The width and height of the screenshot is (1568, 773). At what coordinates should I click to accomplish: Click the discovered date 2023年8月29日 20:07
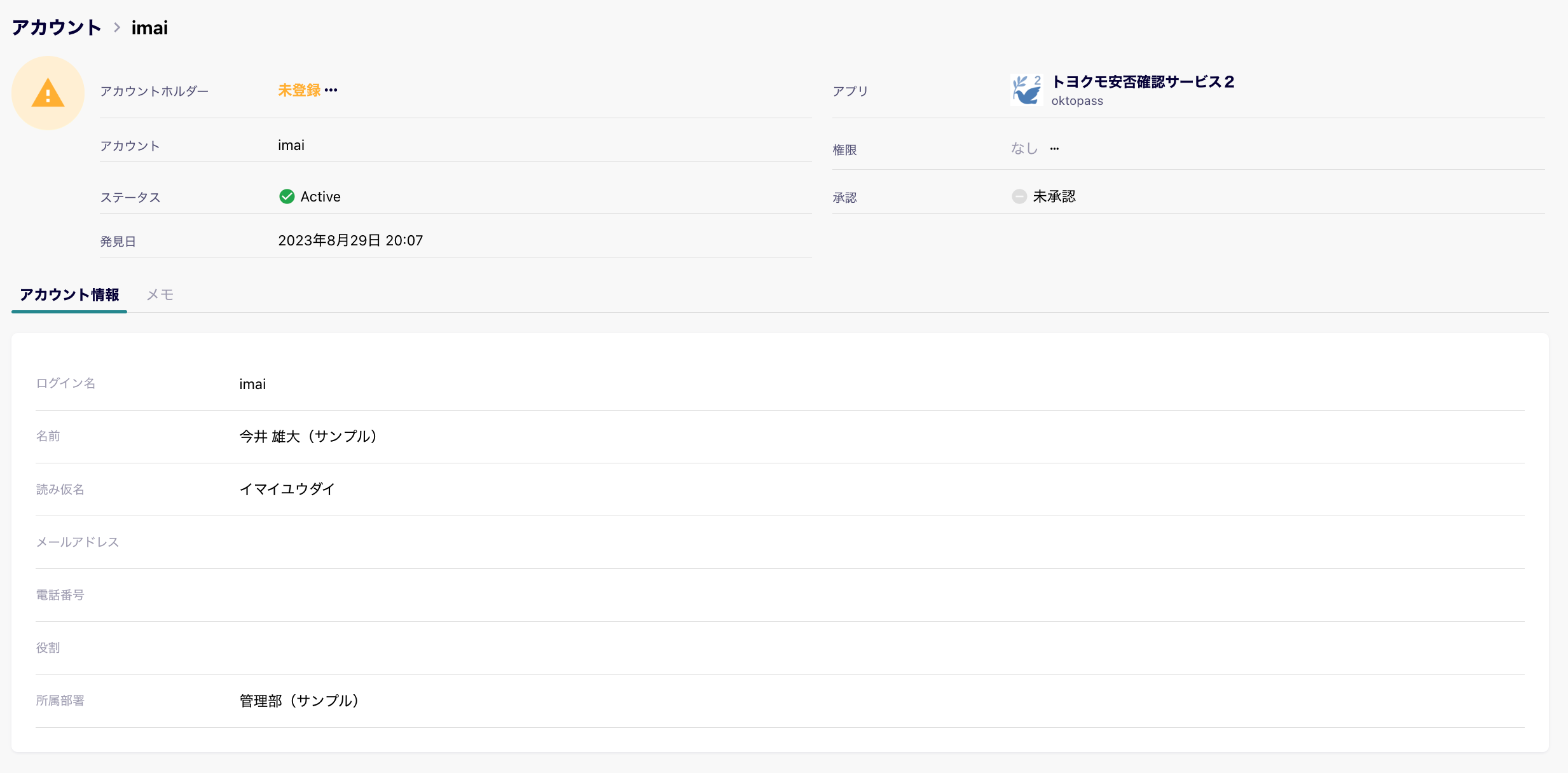tap(350, 240)
